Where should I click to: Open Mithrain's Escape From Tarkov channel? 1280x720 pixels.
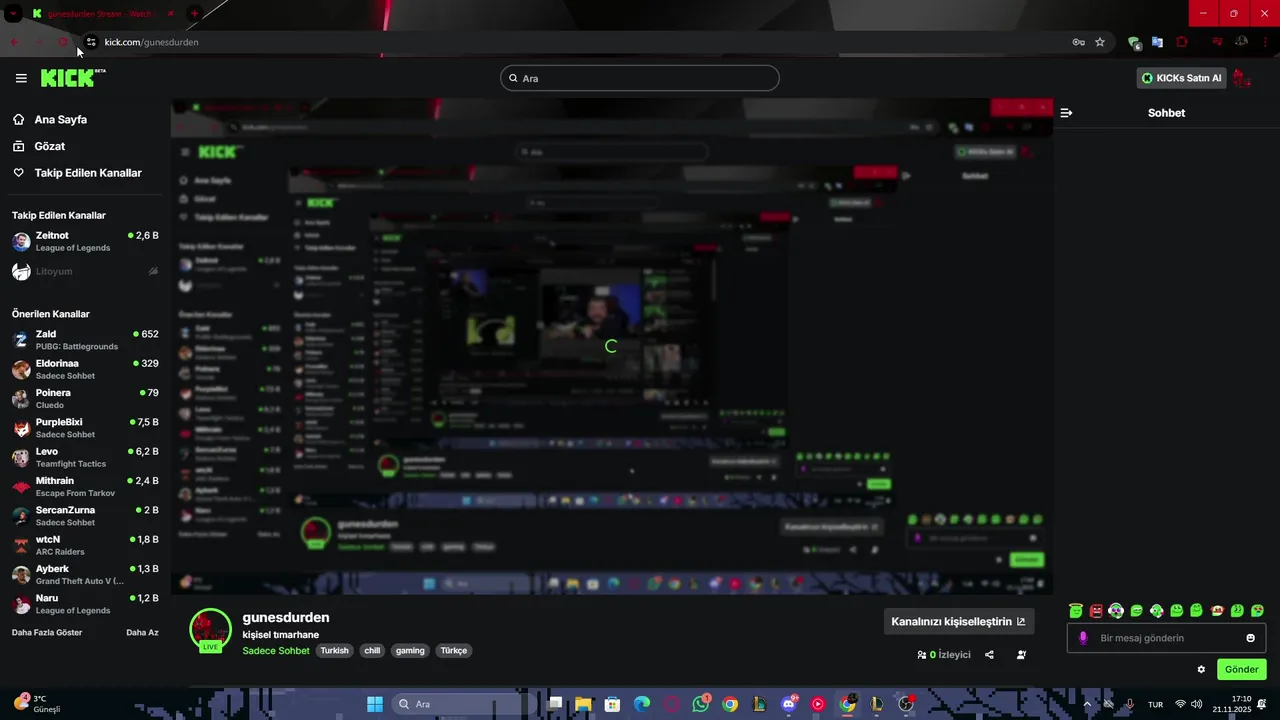(84, 486)
